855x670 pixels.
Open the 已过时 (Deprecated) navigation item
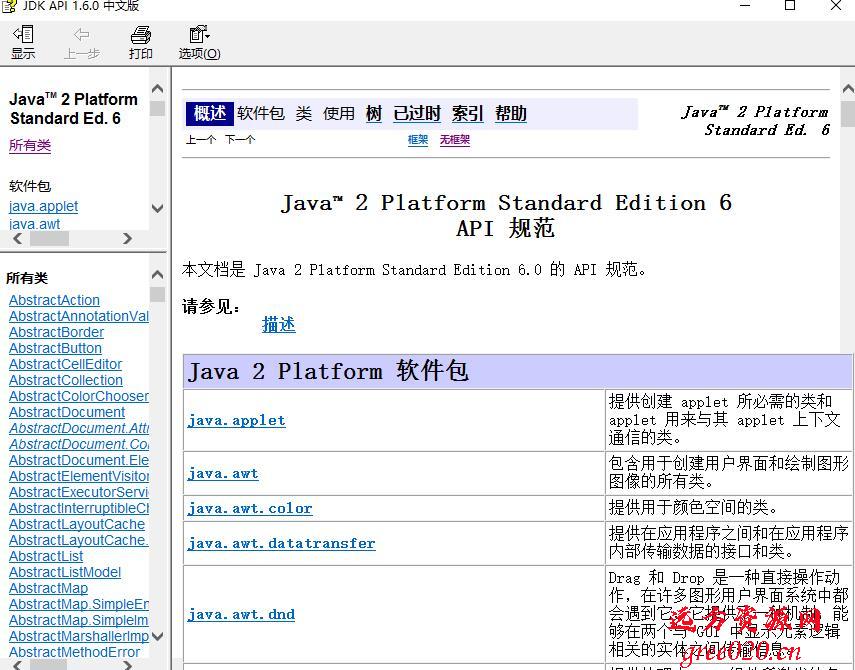[417, 114]
